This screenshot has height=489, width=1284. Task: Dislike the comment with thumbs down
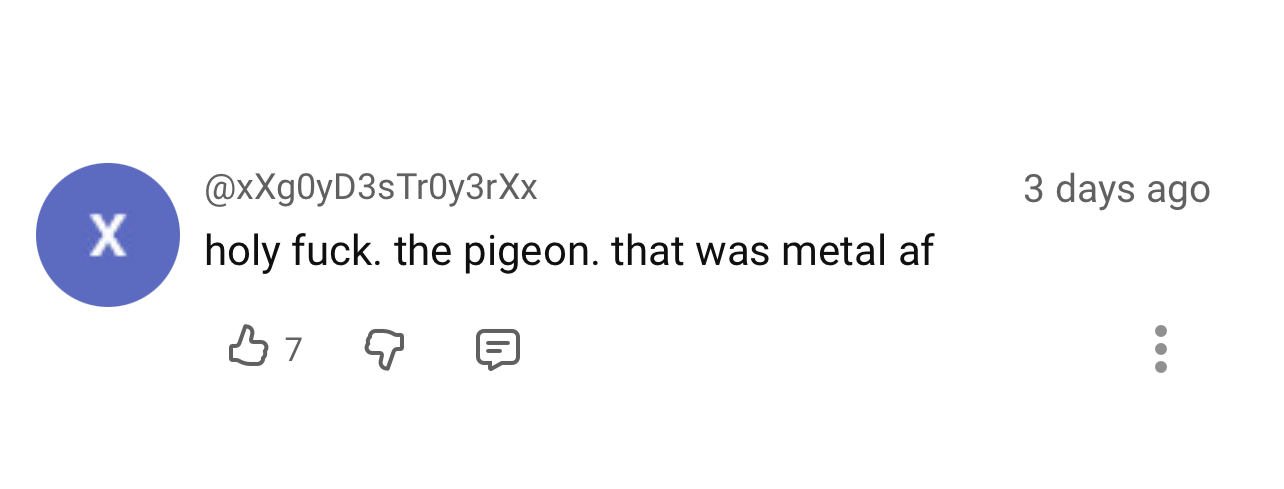tap(384, 349)
